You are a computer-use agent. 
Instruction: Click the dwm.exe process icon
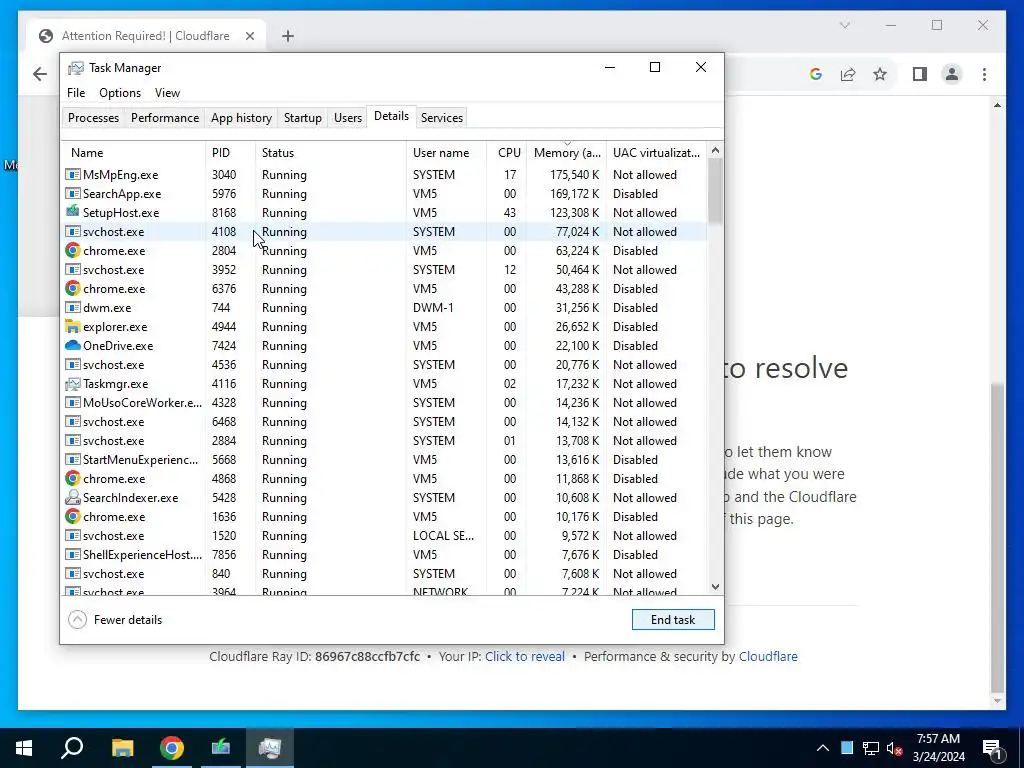(72, 308)
